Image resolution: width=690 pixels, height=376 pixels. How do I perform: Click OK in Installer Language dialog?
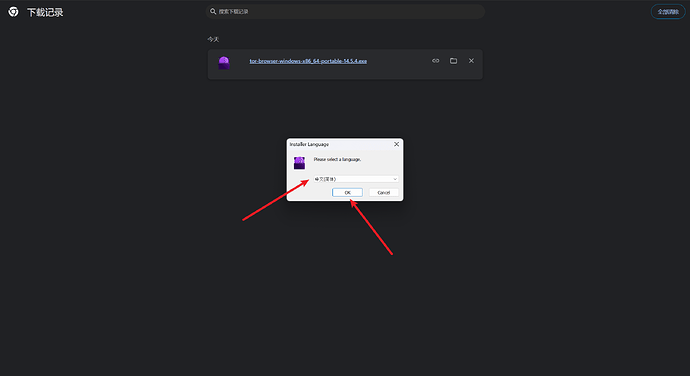click(x=347, y=192)
